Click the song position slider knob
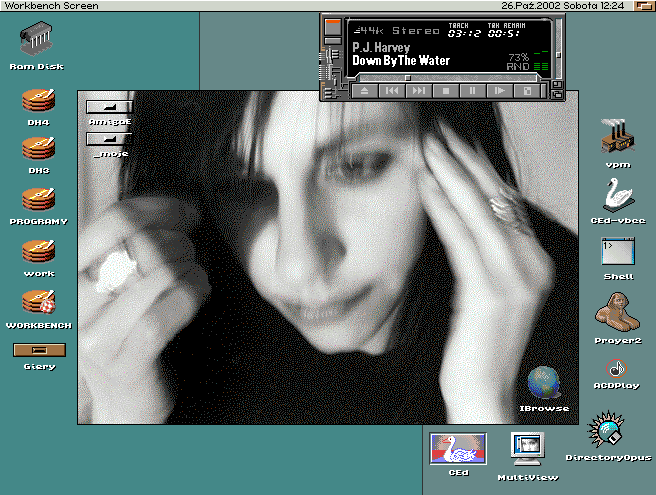This screenshot has height=495, width=656. tap(407, 78)
